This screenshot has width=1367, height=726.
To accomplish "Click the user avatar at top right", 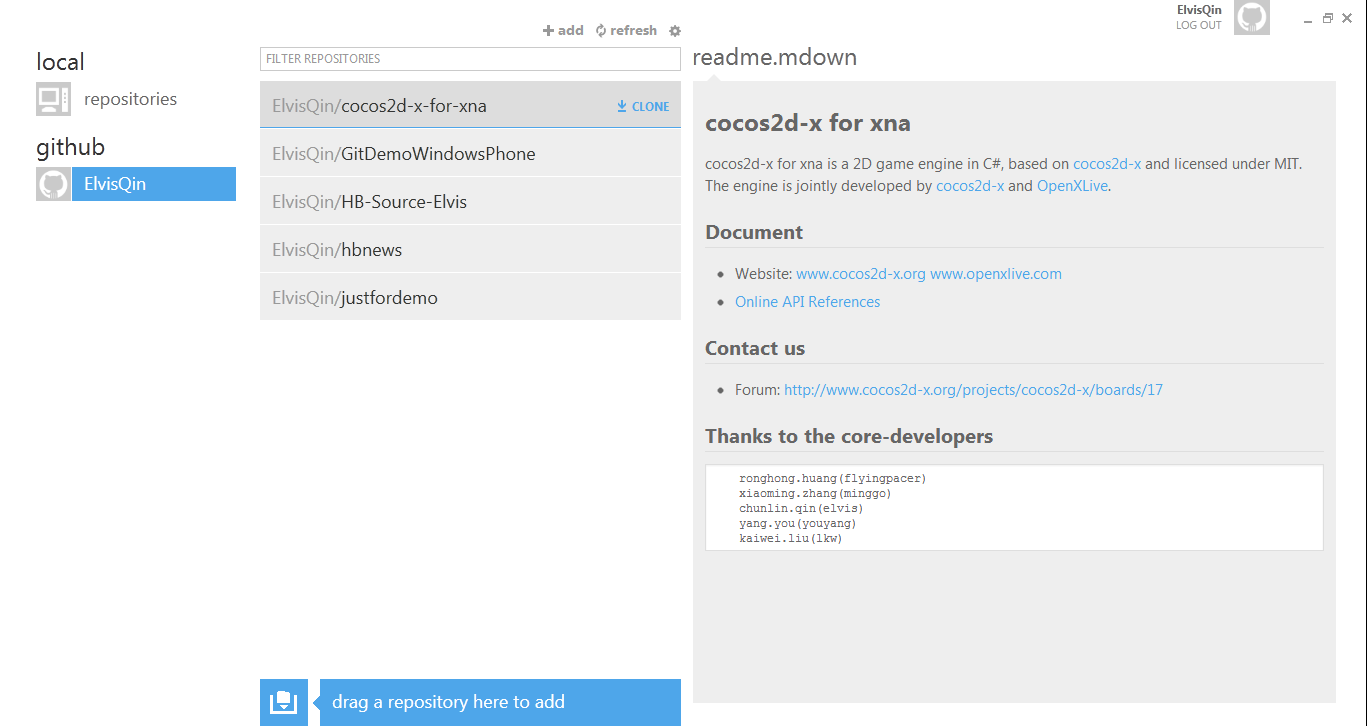I will [x=1251, y=18].
